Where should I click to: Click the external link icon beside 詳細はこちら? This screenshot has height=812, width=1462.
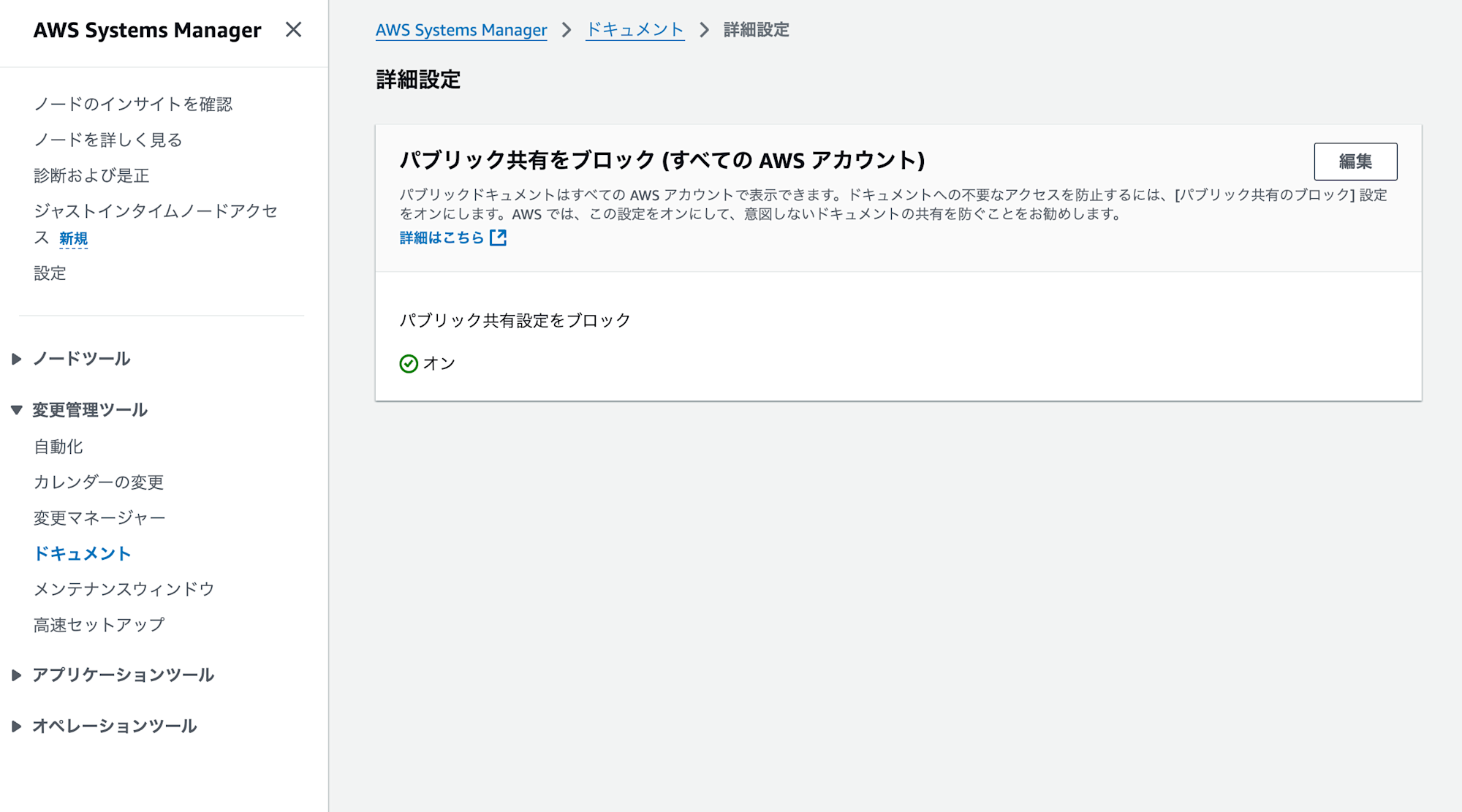[498, 238]
